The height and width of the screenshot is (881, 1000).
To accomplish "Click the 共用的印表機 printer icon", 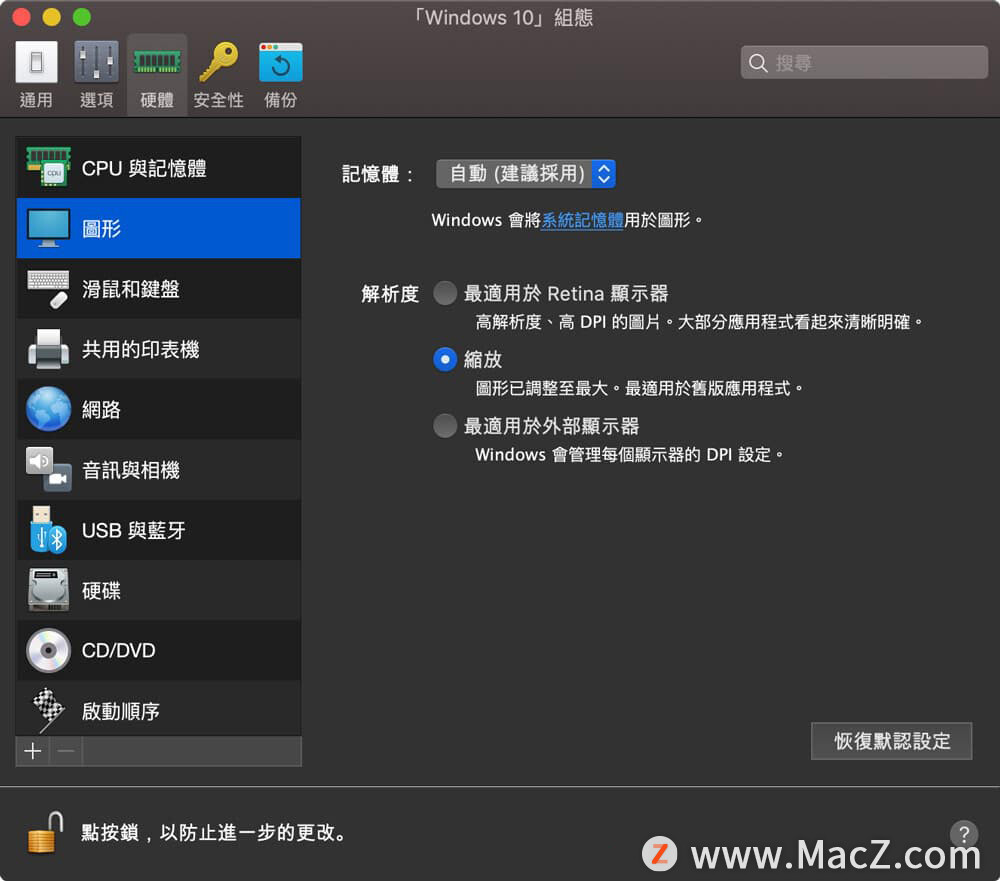I will [x=48, y=349].
